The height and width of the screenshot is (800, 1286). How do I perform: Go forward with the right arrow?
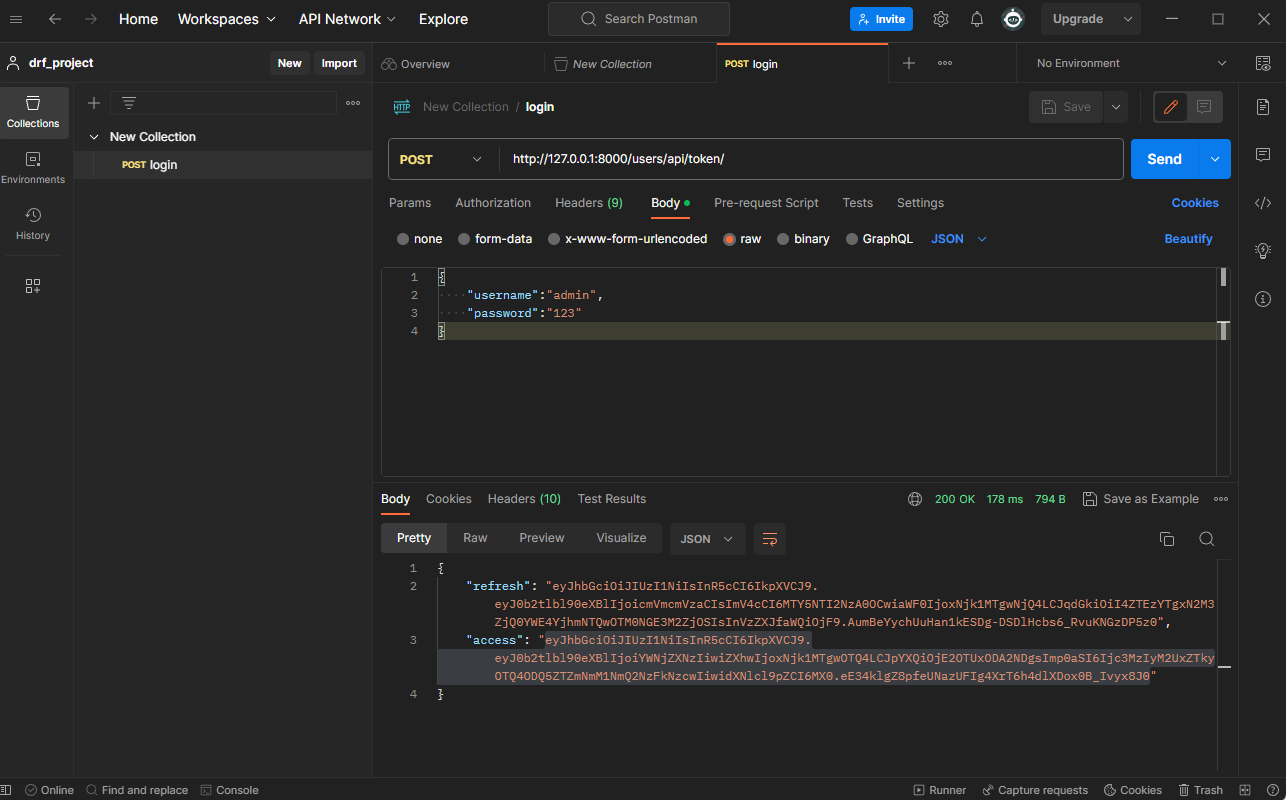pos(90,19)
